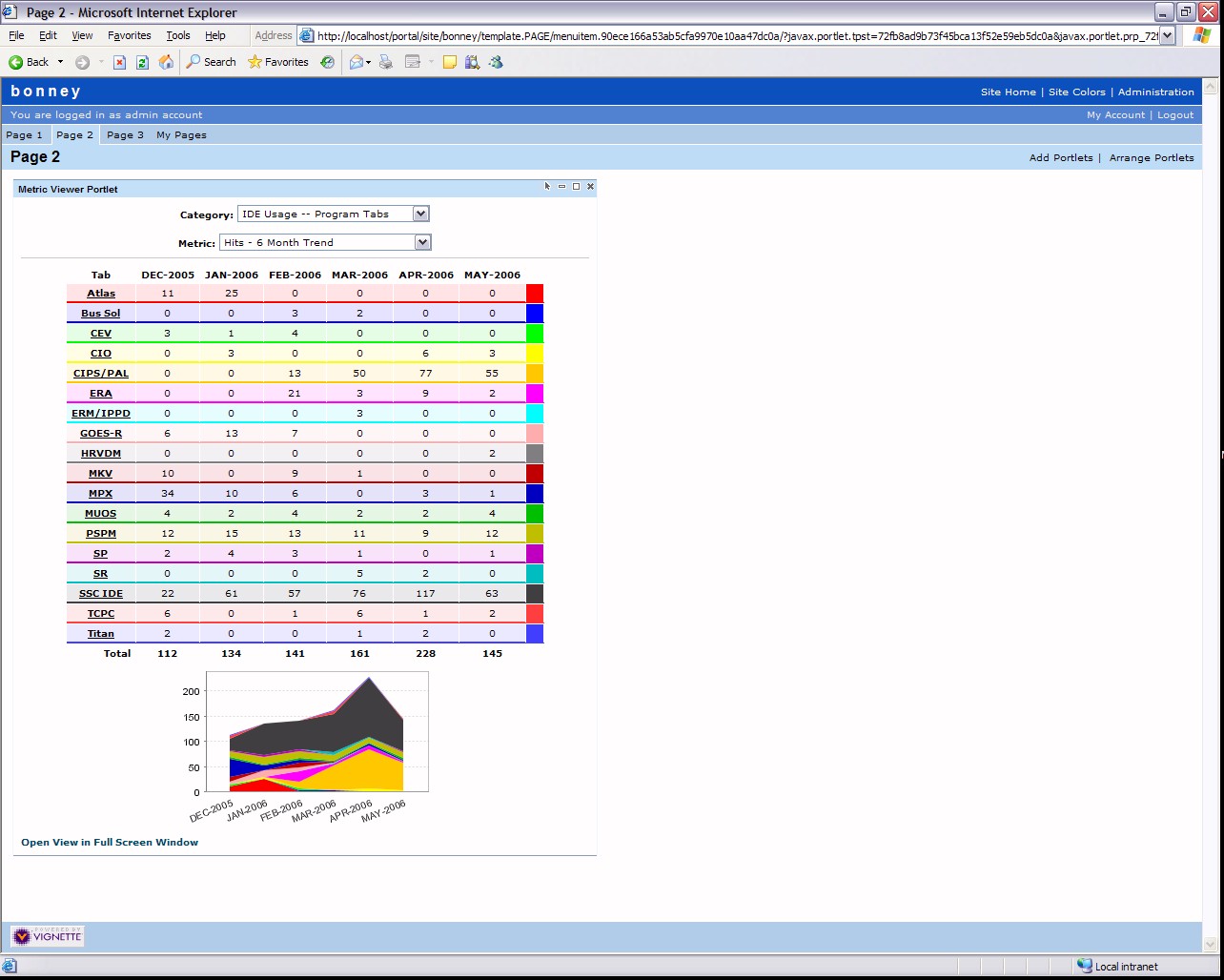Expand the Metric dropdown list
The height and width of the screenshot is (980, 1224).
[x=422, y=242]
